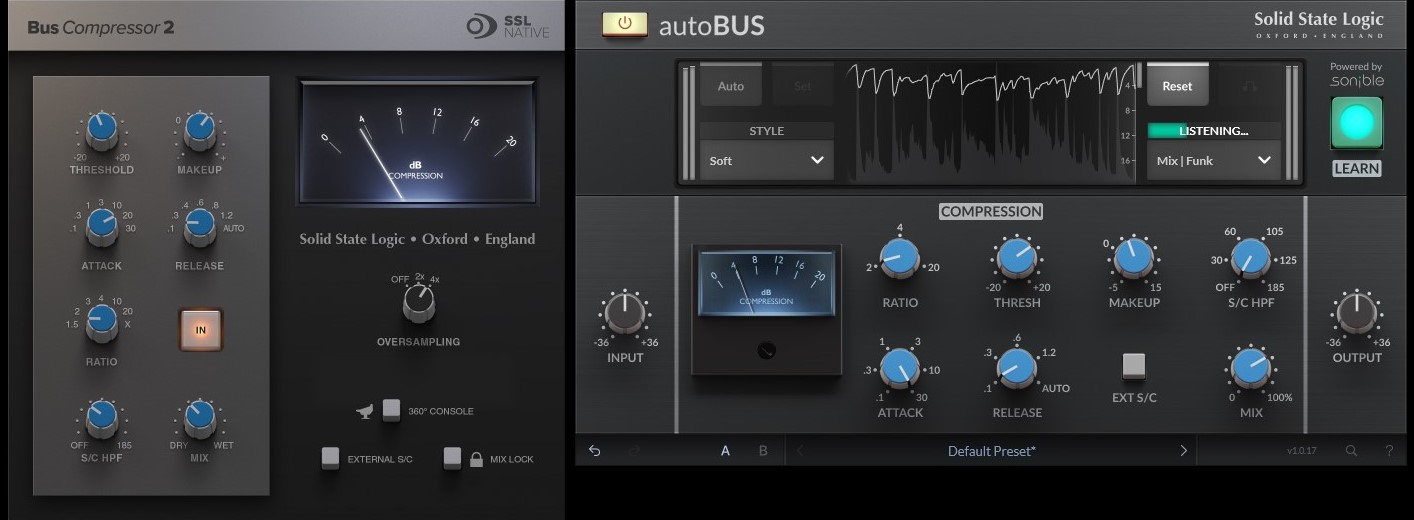Toggle the orange IN compressor switch
The image size is (1414, 520).
point(200,329)
